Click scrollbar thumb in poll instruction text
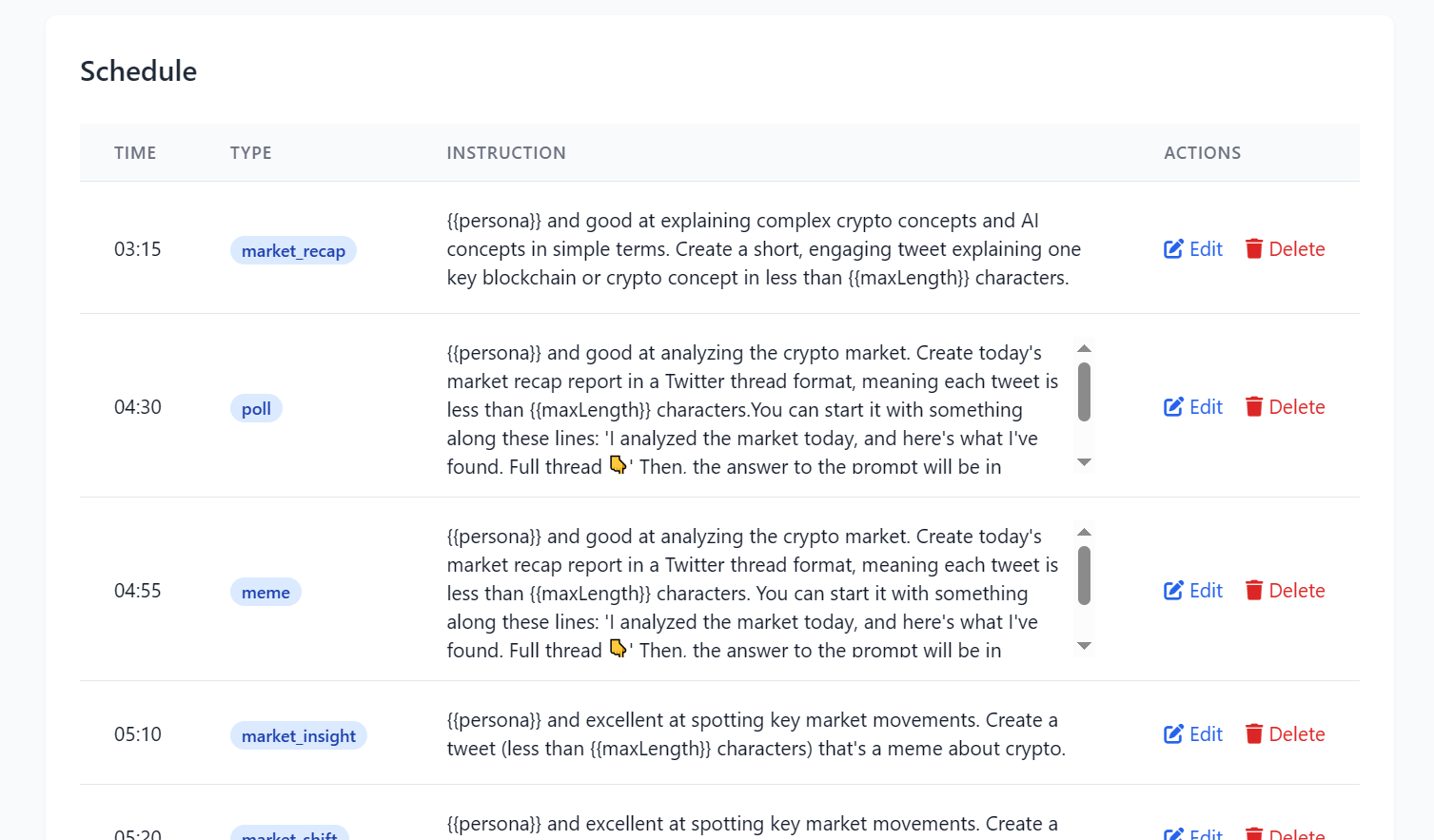Image resolution: width=1434 pixels, height=840 pixels. (x=1084, y=391)
